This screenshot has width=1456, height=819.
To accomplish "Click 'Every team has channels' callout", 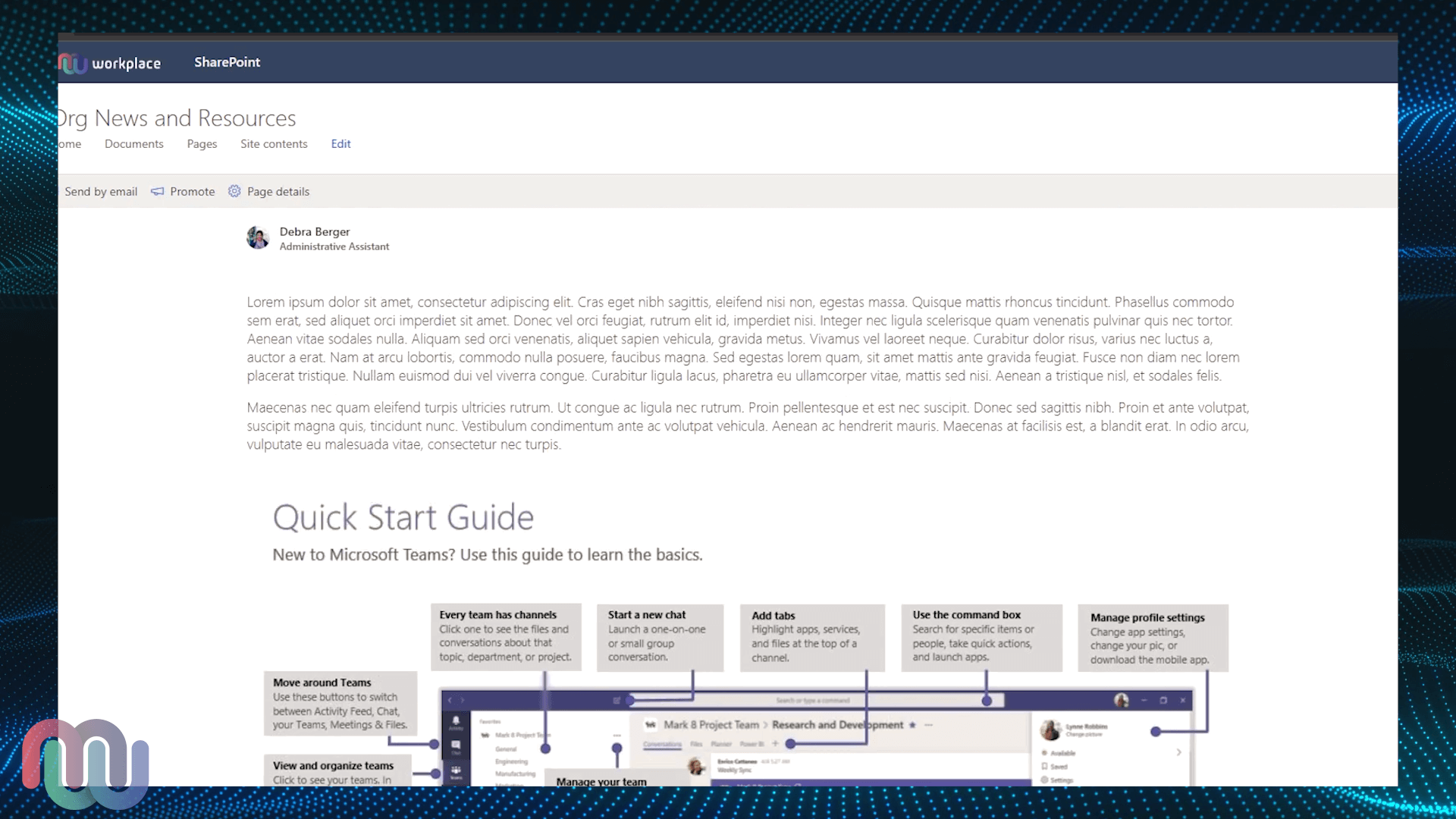I will [x=506, y=637].
